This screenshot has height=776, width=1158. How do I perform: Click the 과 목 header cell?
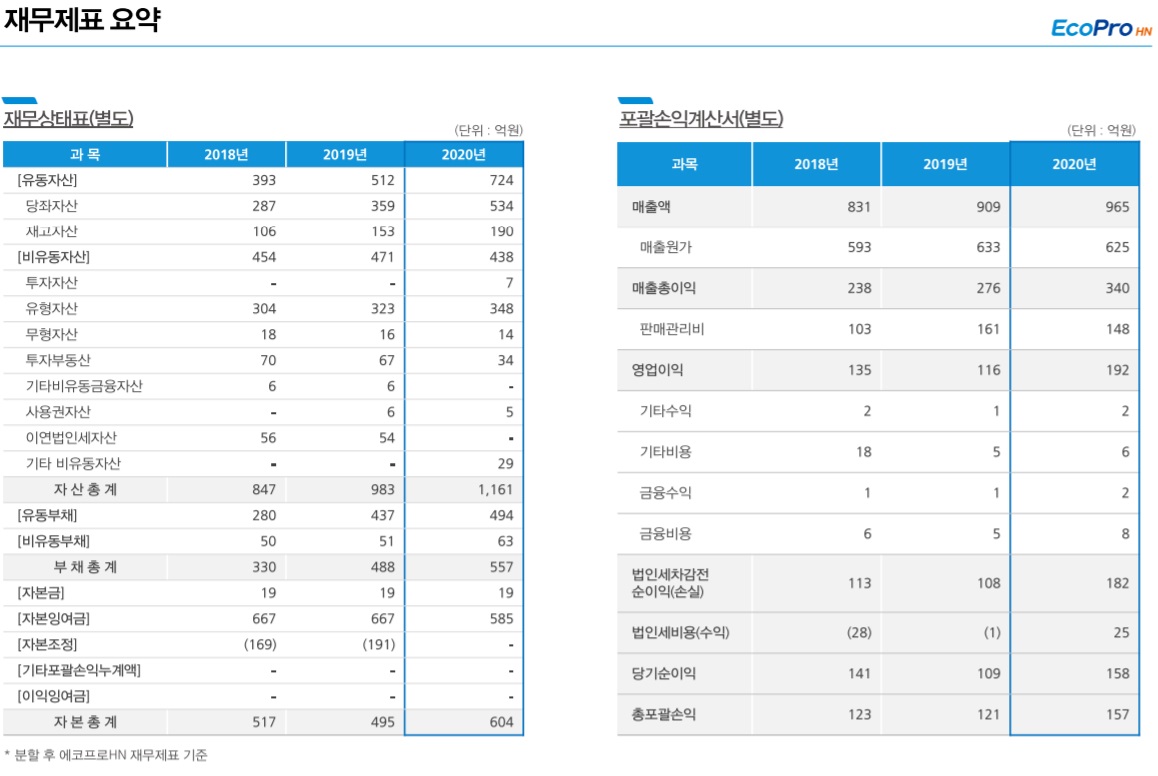coord(85,154)
